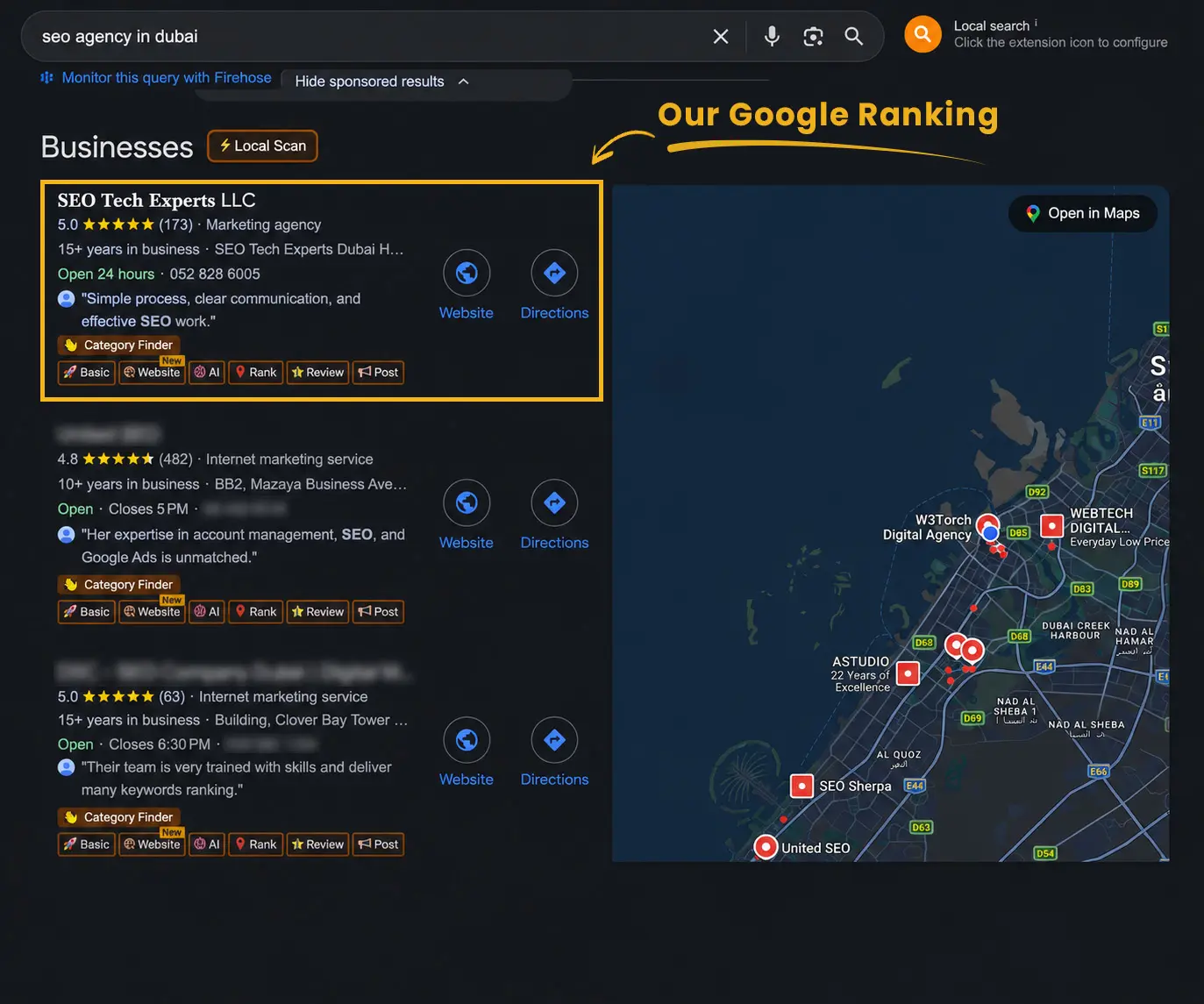
Task: Open Category Finder for 482-review listing
Action: [x=119, y=584]
